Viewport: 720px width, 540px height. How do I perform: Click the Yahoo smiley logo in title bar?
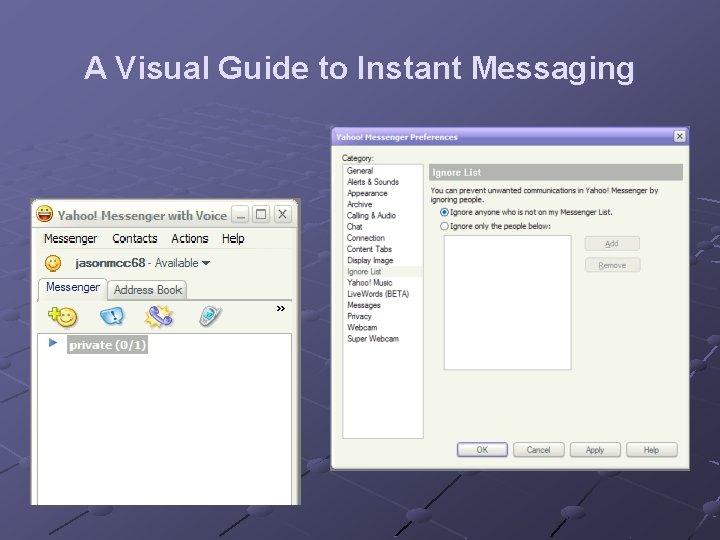pos(45,214)
